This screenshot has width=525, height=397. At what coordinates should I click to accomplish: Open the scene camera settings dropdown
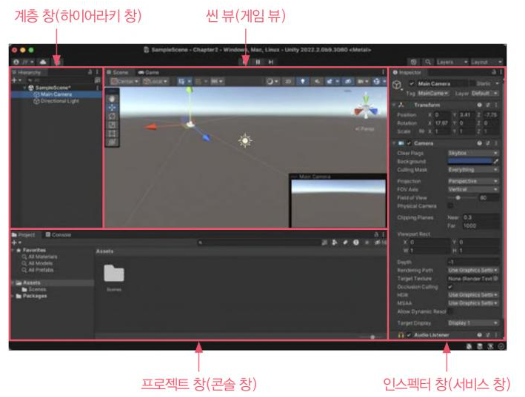(x=363, y=81)
